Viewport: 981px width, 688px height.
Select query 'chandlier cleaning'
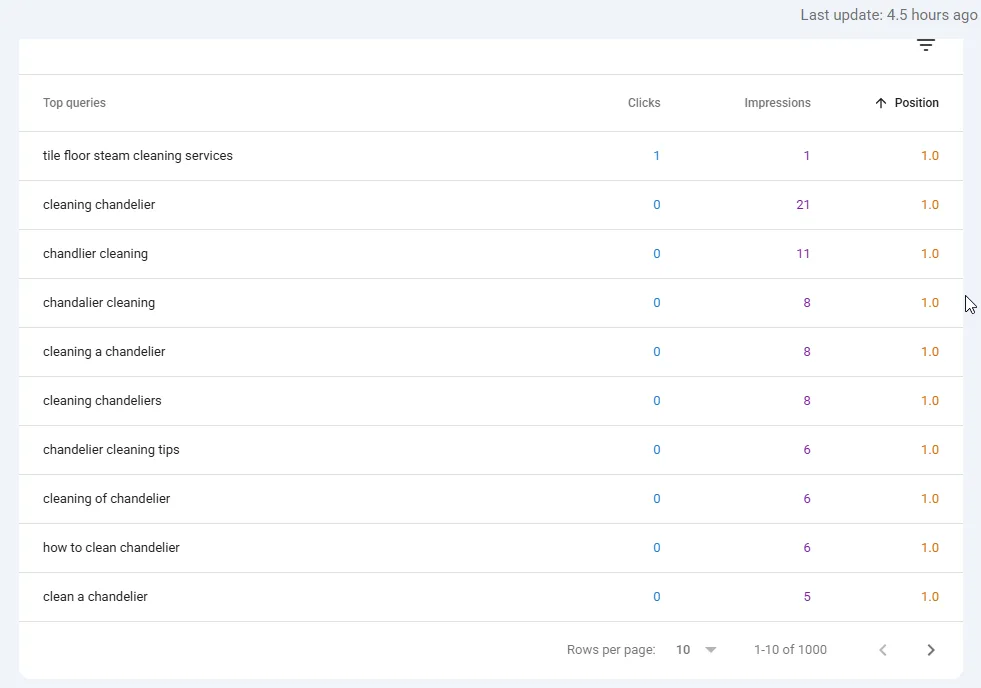pyautogui.click(x=95, y=253)
